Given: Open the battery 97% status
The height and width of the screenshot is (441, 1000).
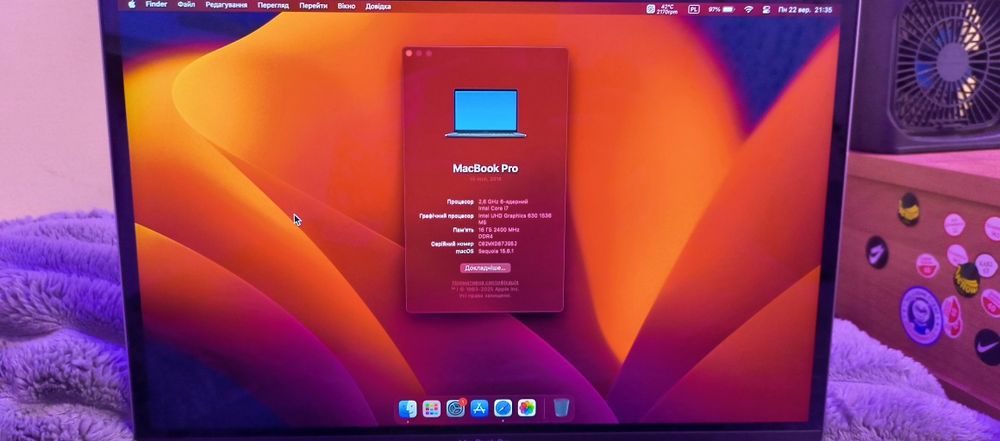Looking at the screenshot, I should (721, 10).
